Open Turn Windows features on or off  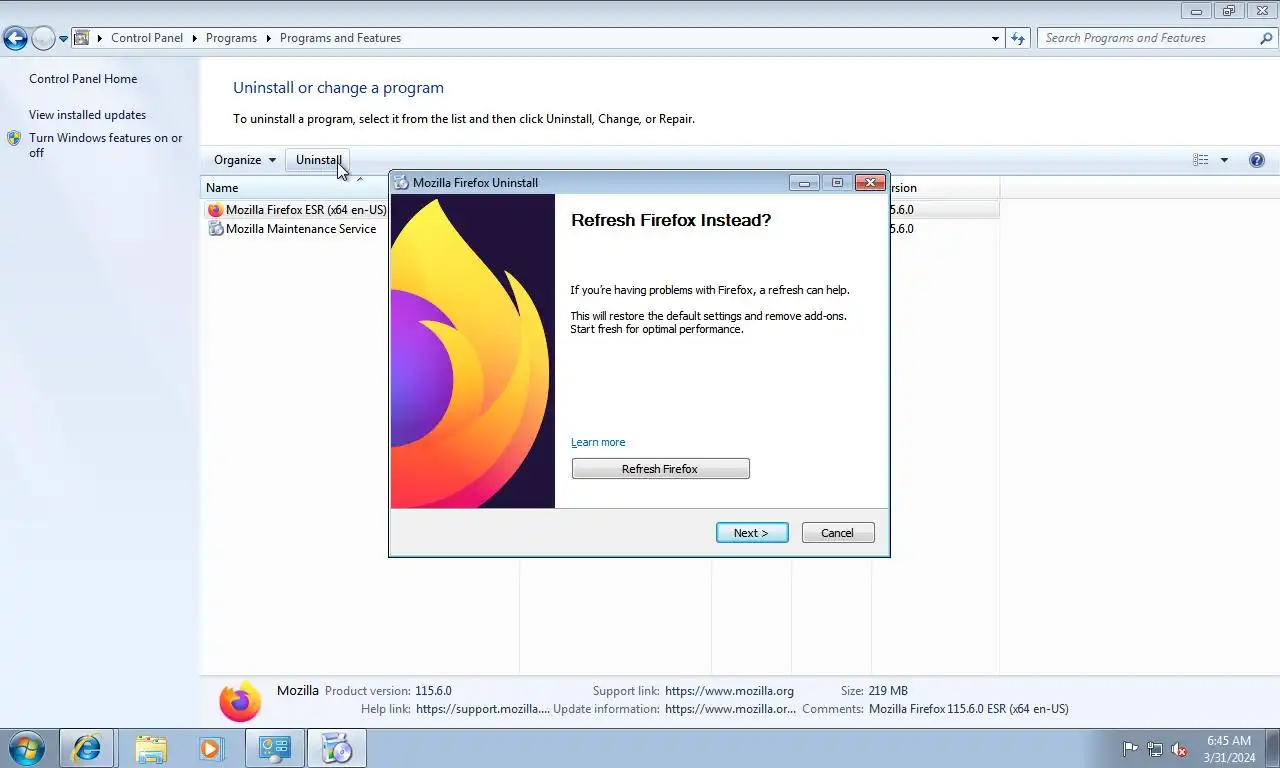click(106, 145)
